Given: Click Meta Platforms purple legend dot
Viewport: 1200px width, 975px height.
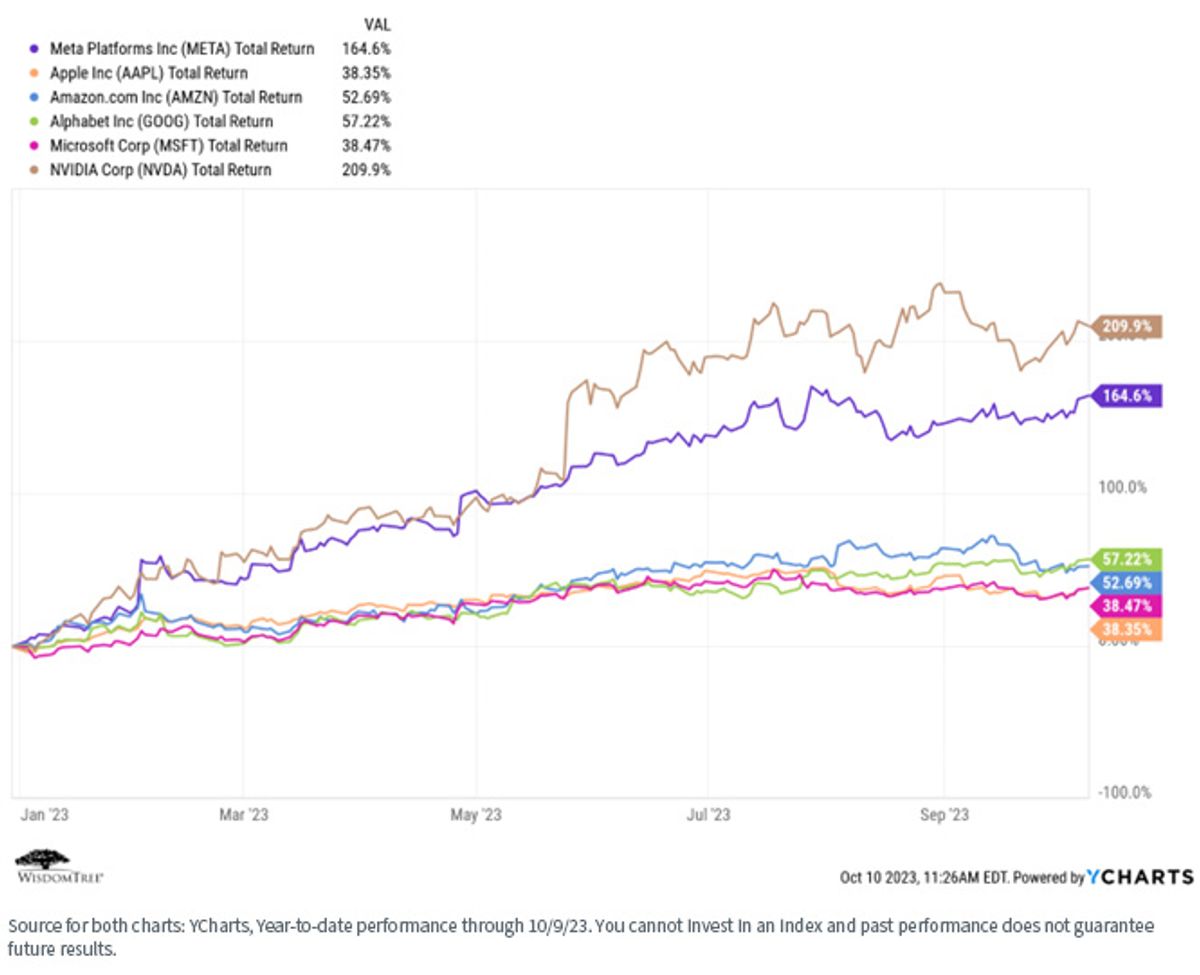Looking at the screenshot, I should coord(35,48).
